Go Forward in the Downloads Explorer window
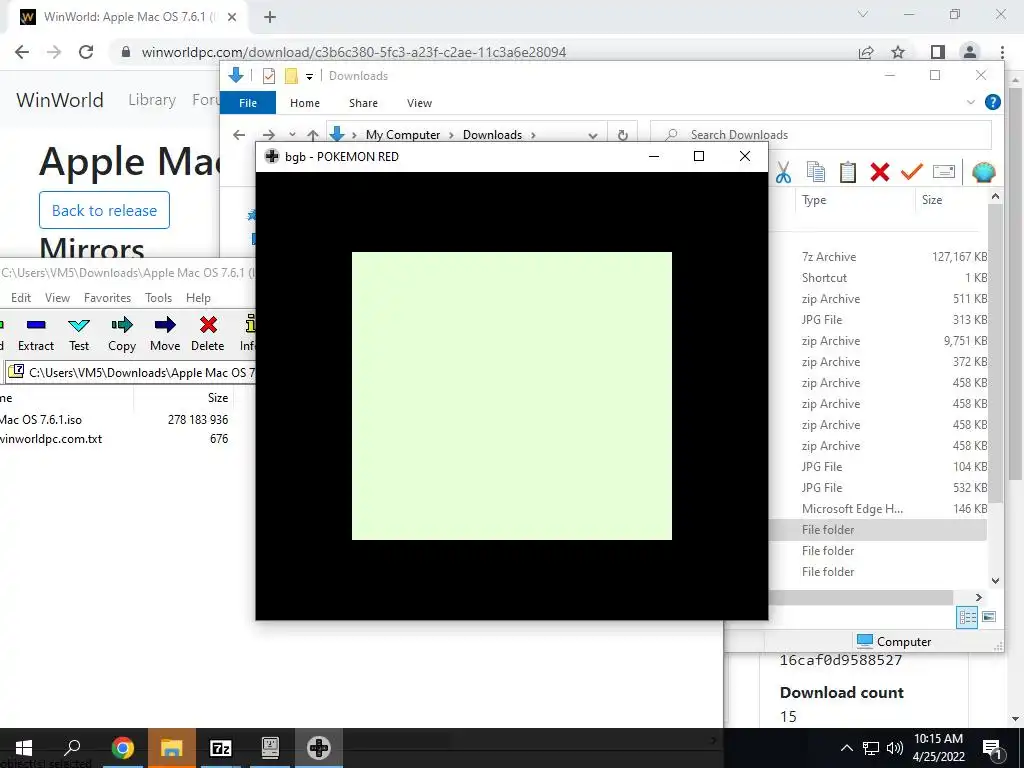This screenshot has height=768, width=1024. coord(268,135)
